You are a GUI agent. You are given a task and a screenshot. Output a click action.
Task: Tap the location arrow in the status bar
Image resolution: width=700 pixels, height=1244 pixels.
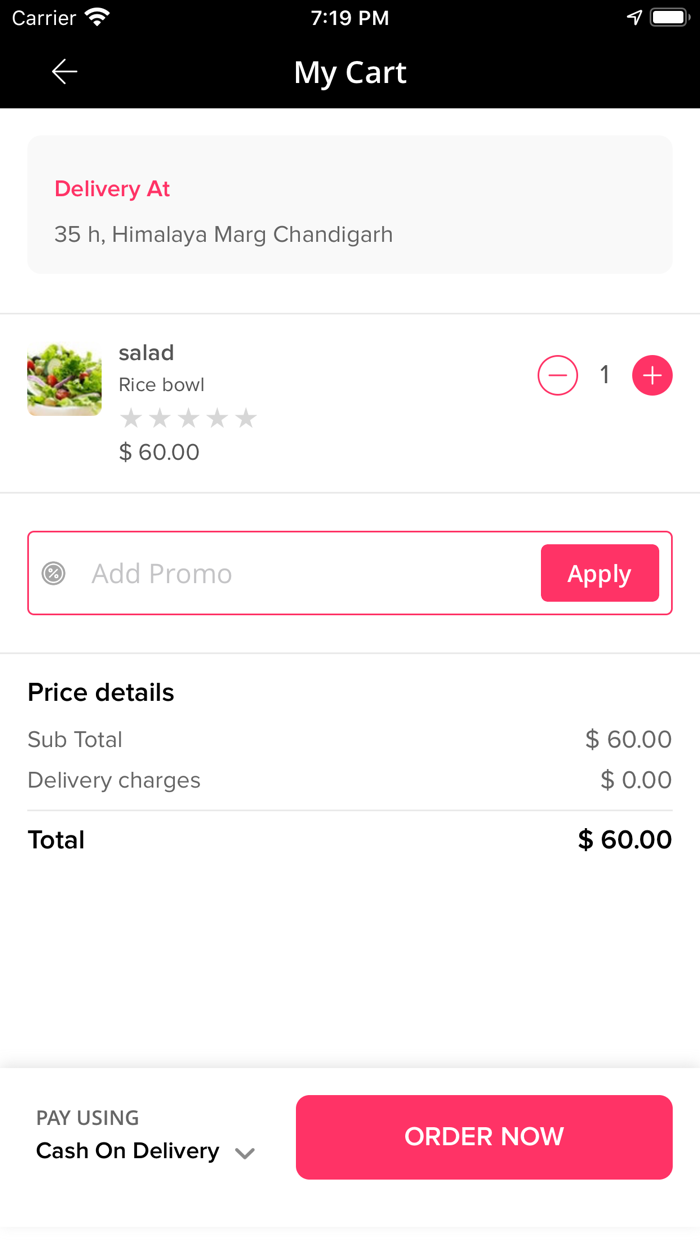(x=634, y=16)
